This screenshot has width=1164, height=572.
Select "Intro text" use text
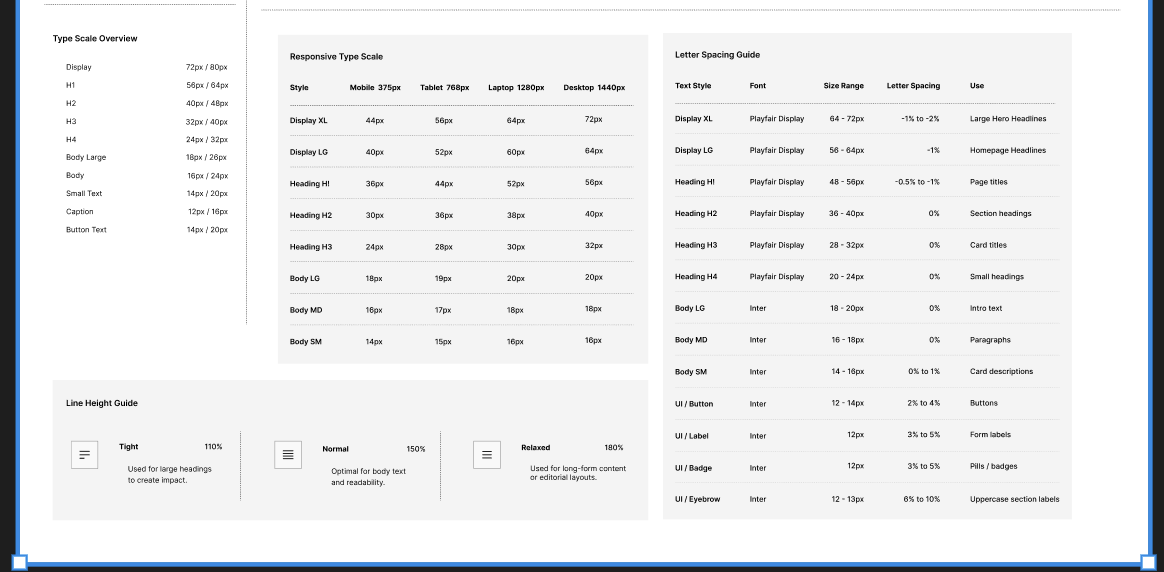(x=986, y=308)
